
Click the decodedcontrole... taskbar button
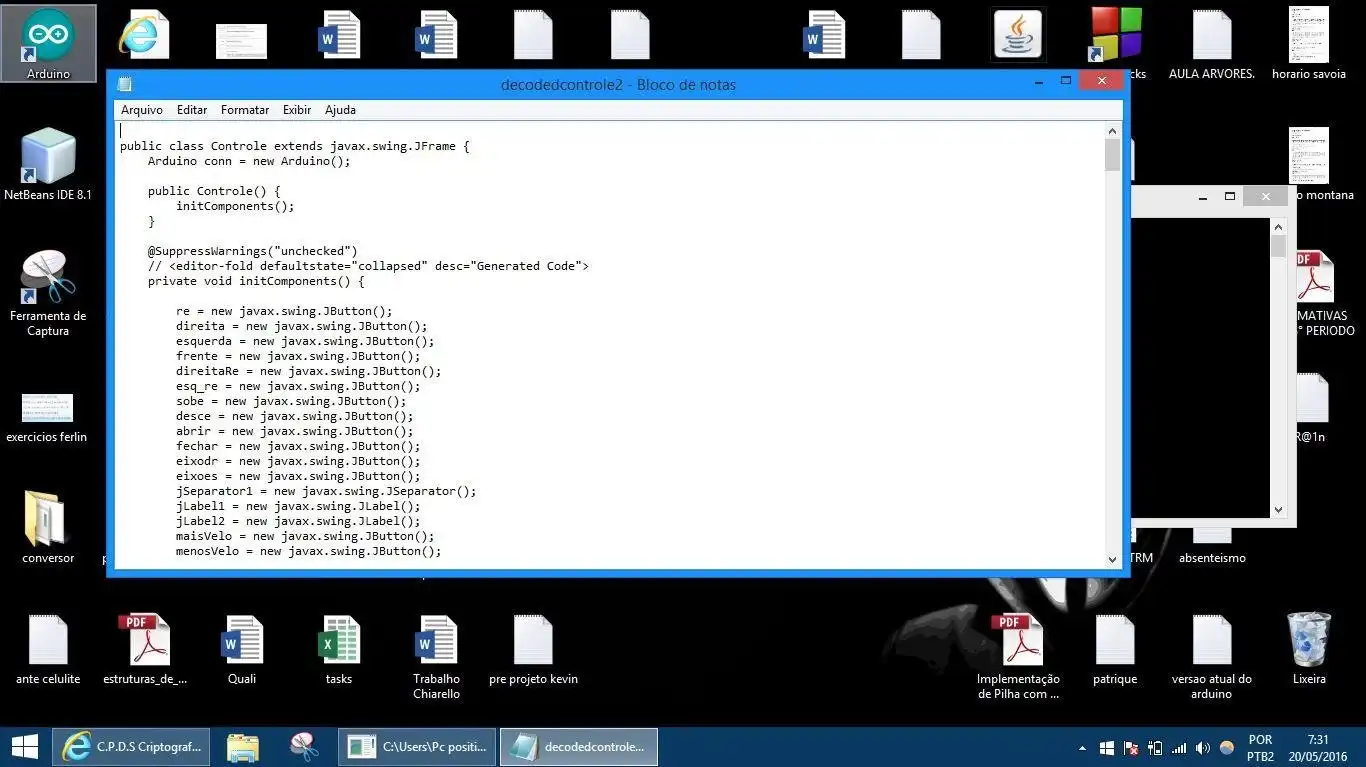[x=579, y=746]
